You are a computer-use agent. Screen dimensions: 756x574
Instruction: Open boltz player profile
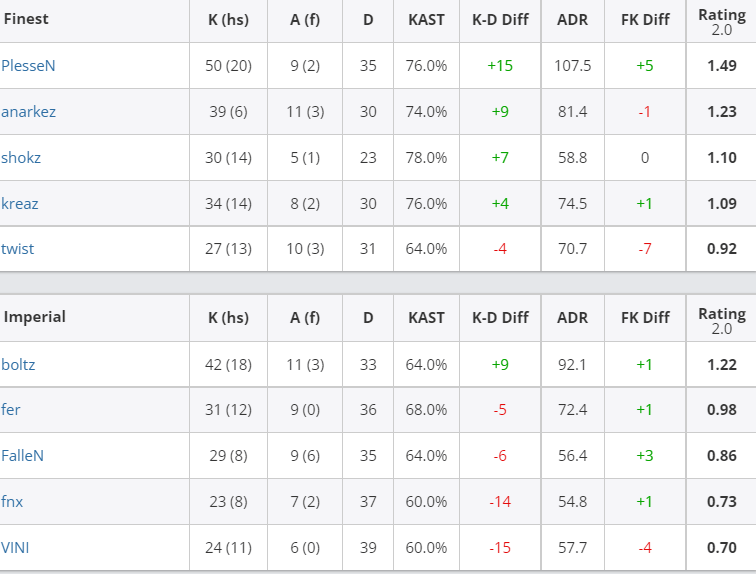click(18, 364)
